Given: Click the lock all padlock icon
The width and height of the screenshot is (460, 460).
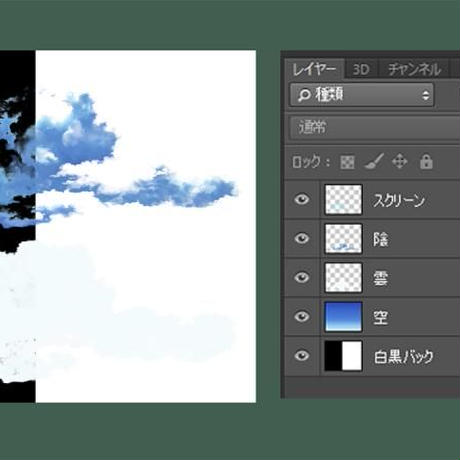Looking at the screenshot, I should point(426,162).
